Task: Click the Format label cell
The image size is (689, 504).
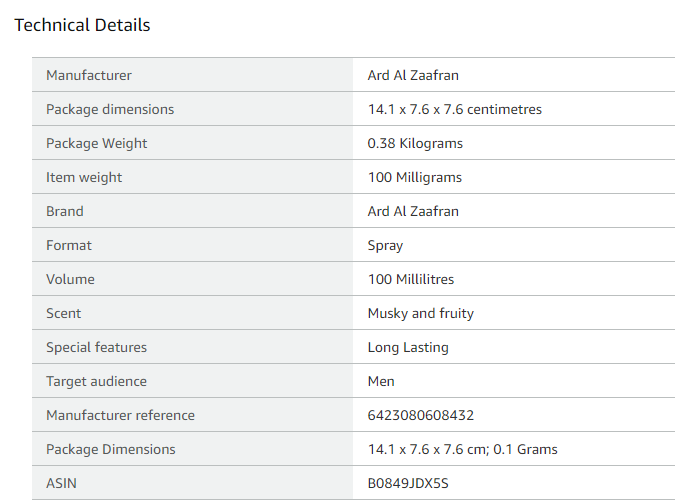Action: pyautogui.click(x=69, y=245)
